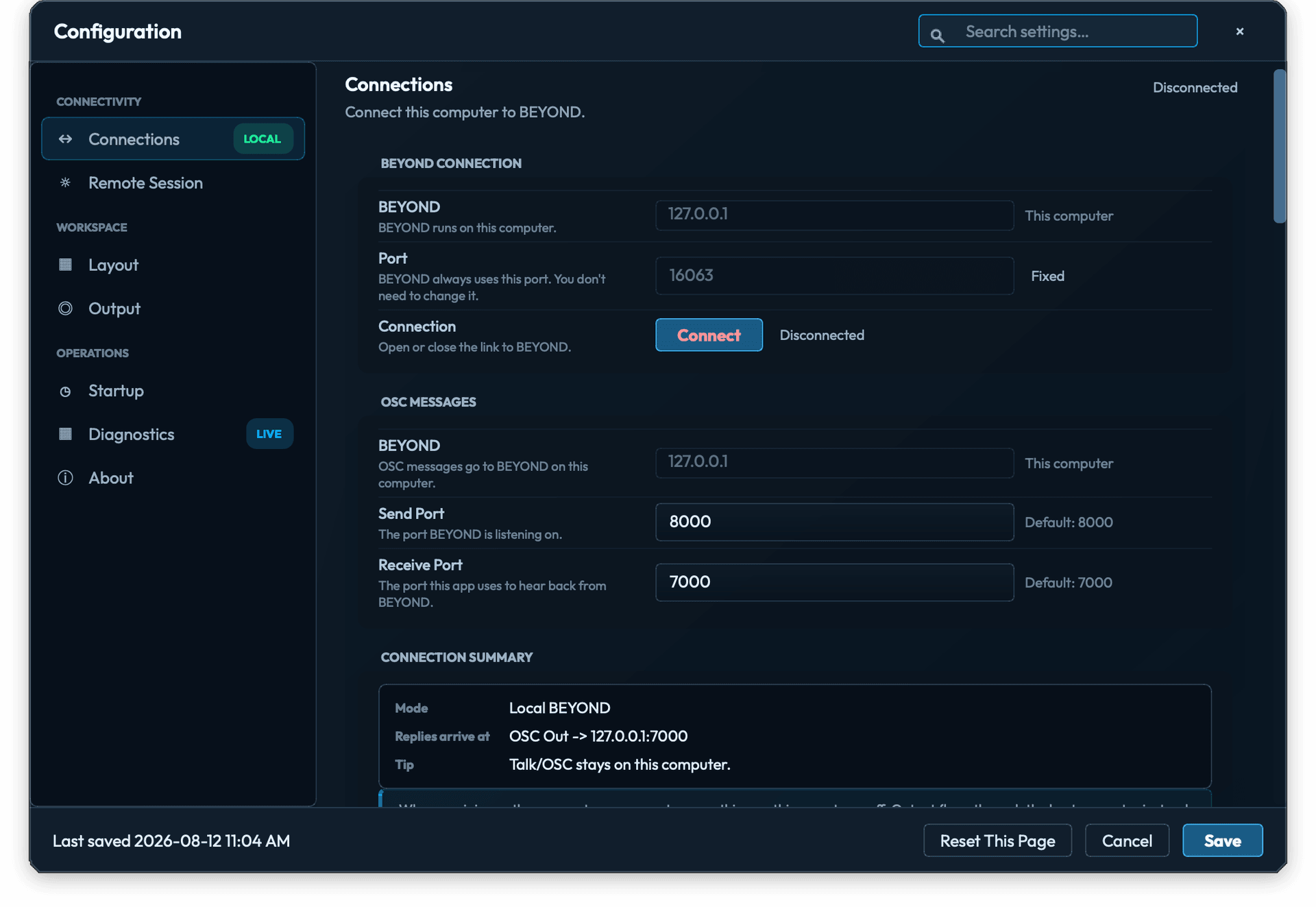Switch to the Output page
The image size is (1316, 907).
[x=173, y=309]
